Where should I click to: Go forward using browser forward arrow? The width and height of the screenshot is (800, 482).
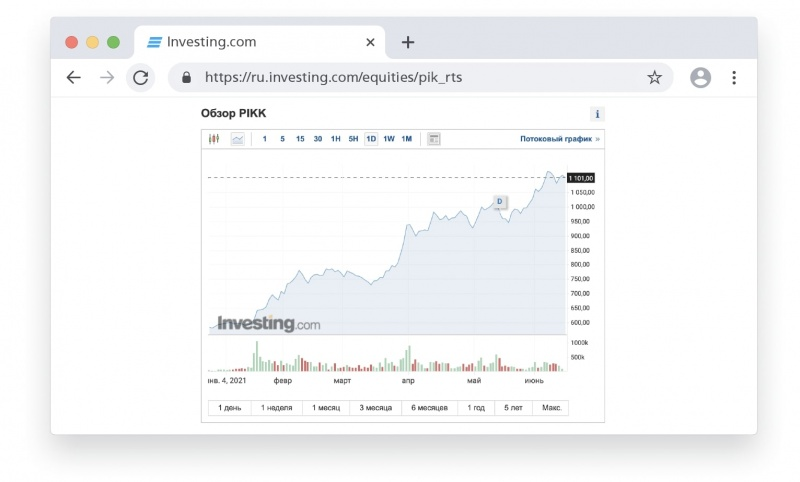107,78
